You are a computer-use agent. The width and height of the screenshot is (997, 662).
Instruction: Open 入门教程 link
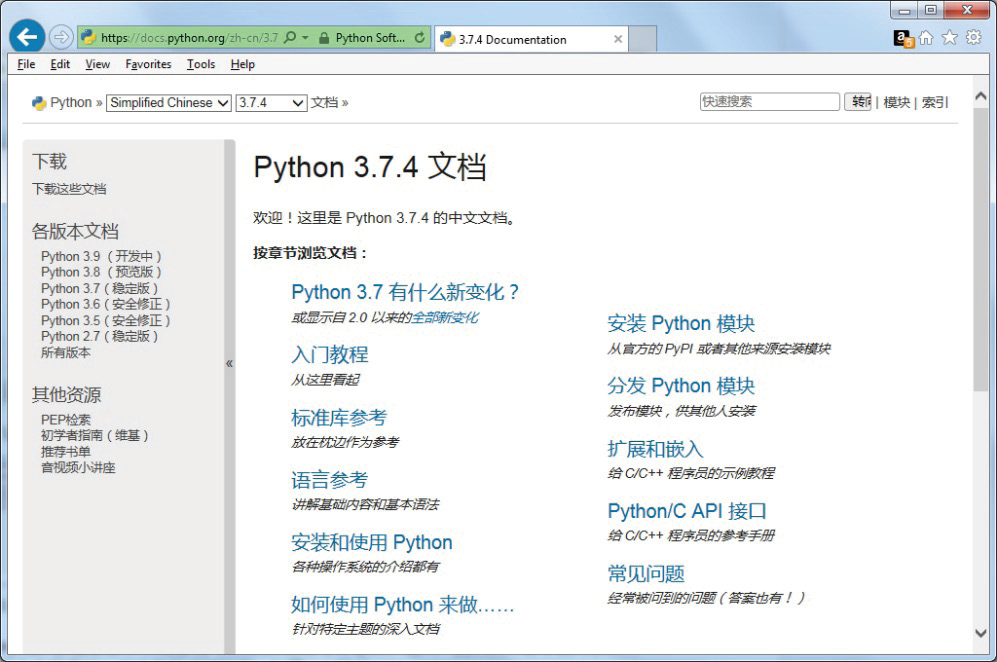point(329,355)
